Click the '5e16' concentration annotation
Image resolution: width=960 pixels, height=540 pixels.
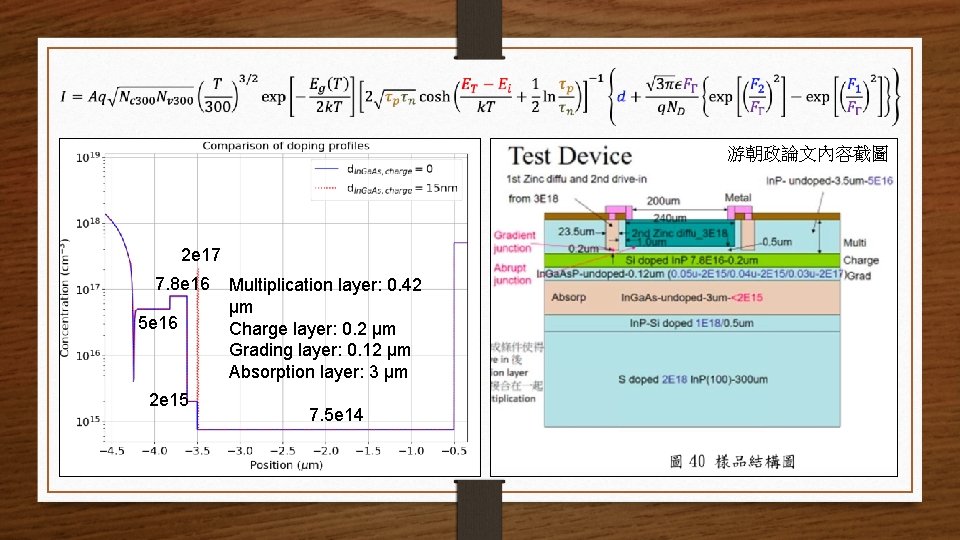coord(158,323)
